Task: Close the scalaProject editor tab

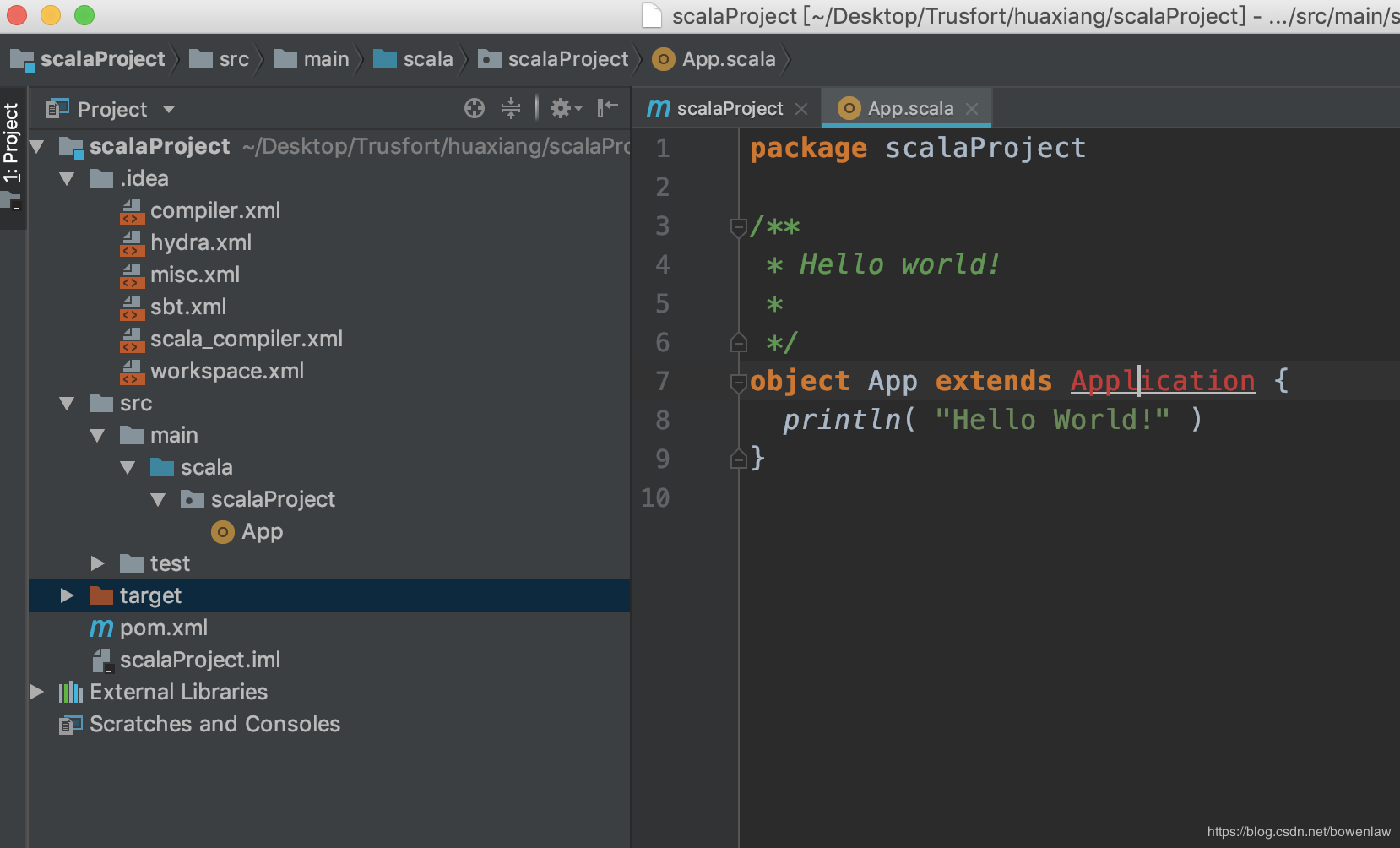Action: coord(801,109)
